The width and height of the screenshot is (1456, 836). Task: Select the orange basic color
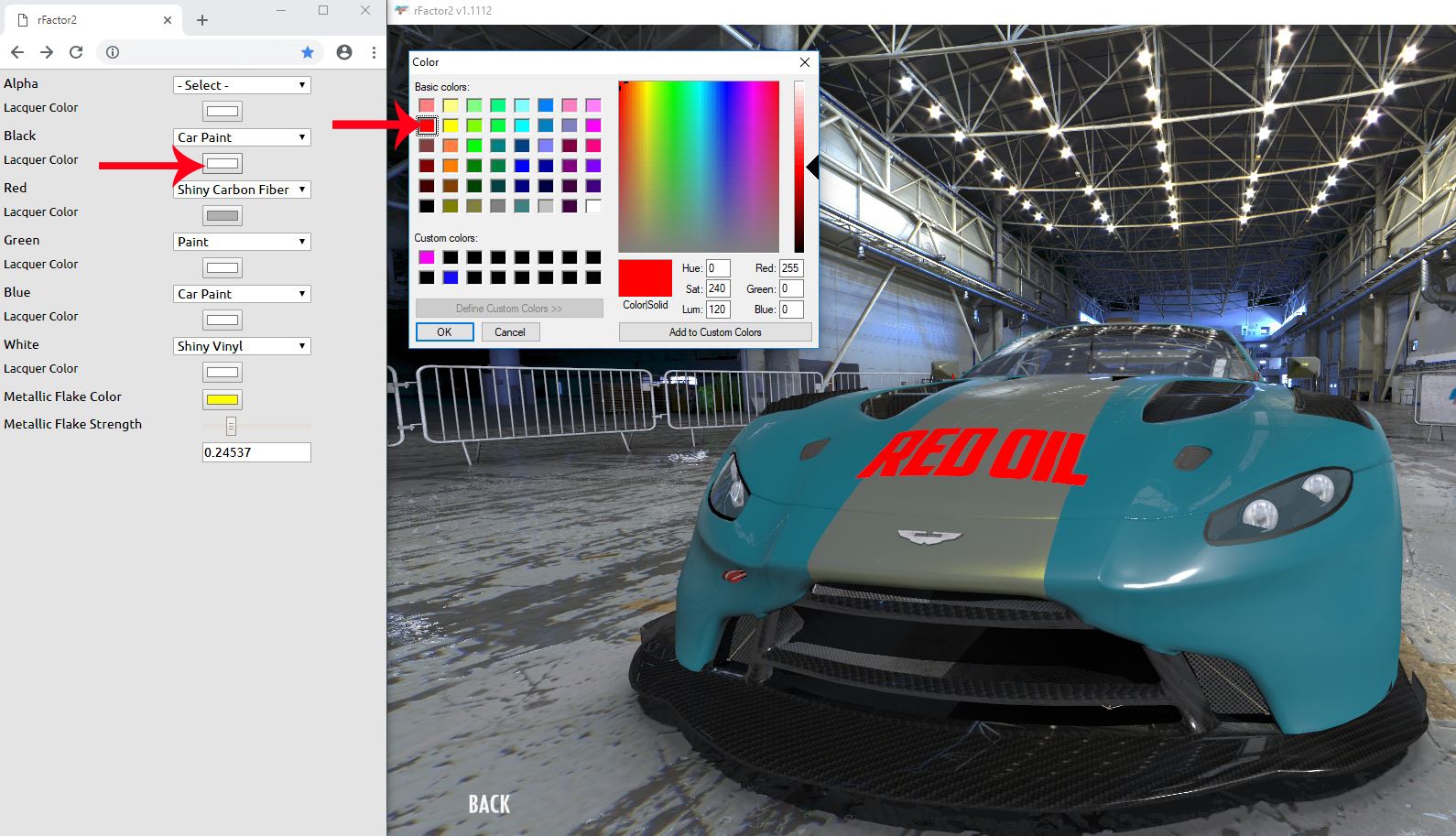point(451,166)
